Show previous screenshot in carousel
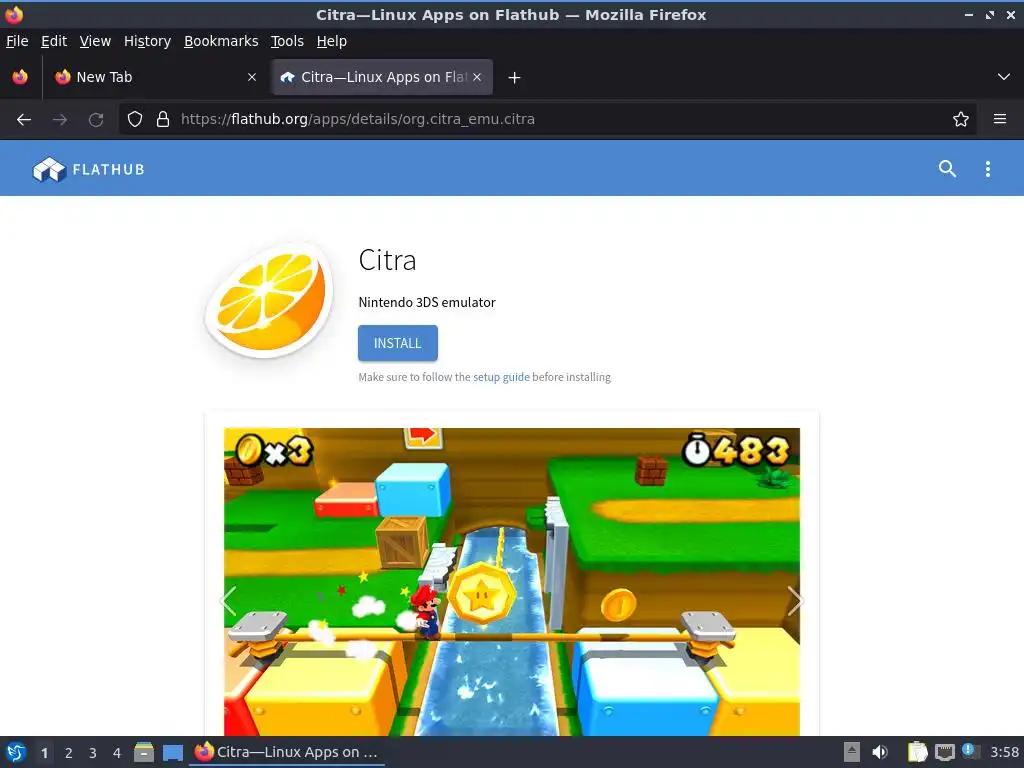Screen dimensions: 1024x768 [x=229, y=601]
